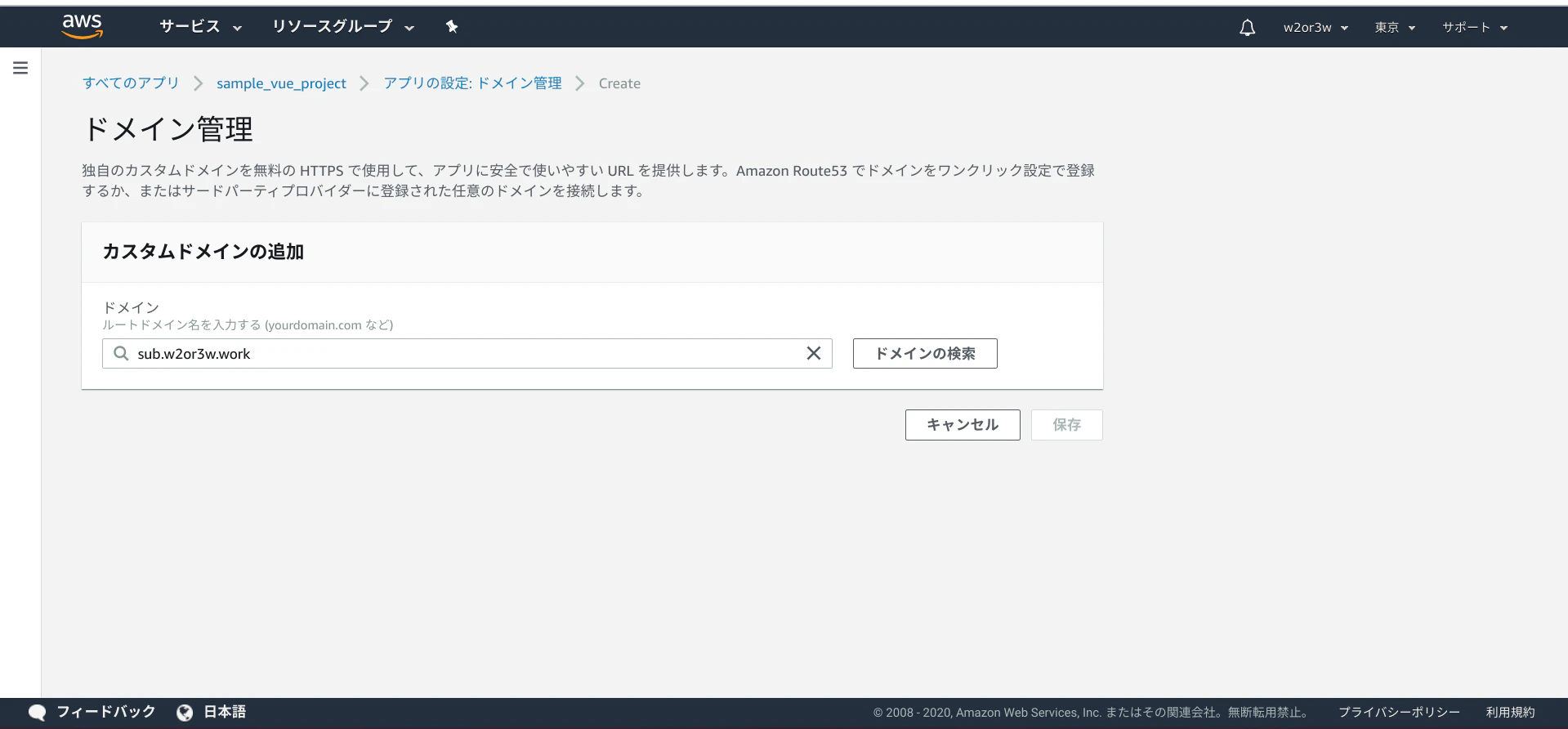The image size is (1568, 729).
Task: Open アプリの設定: ドメイン管理 breadcrumb
Action: coord(472,83)
